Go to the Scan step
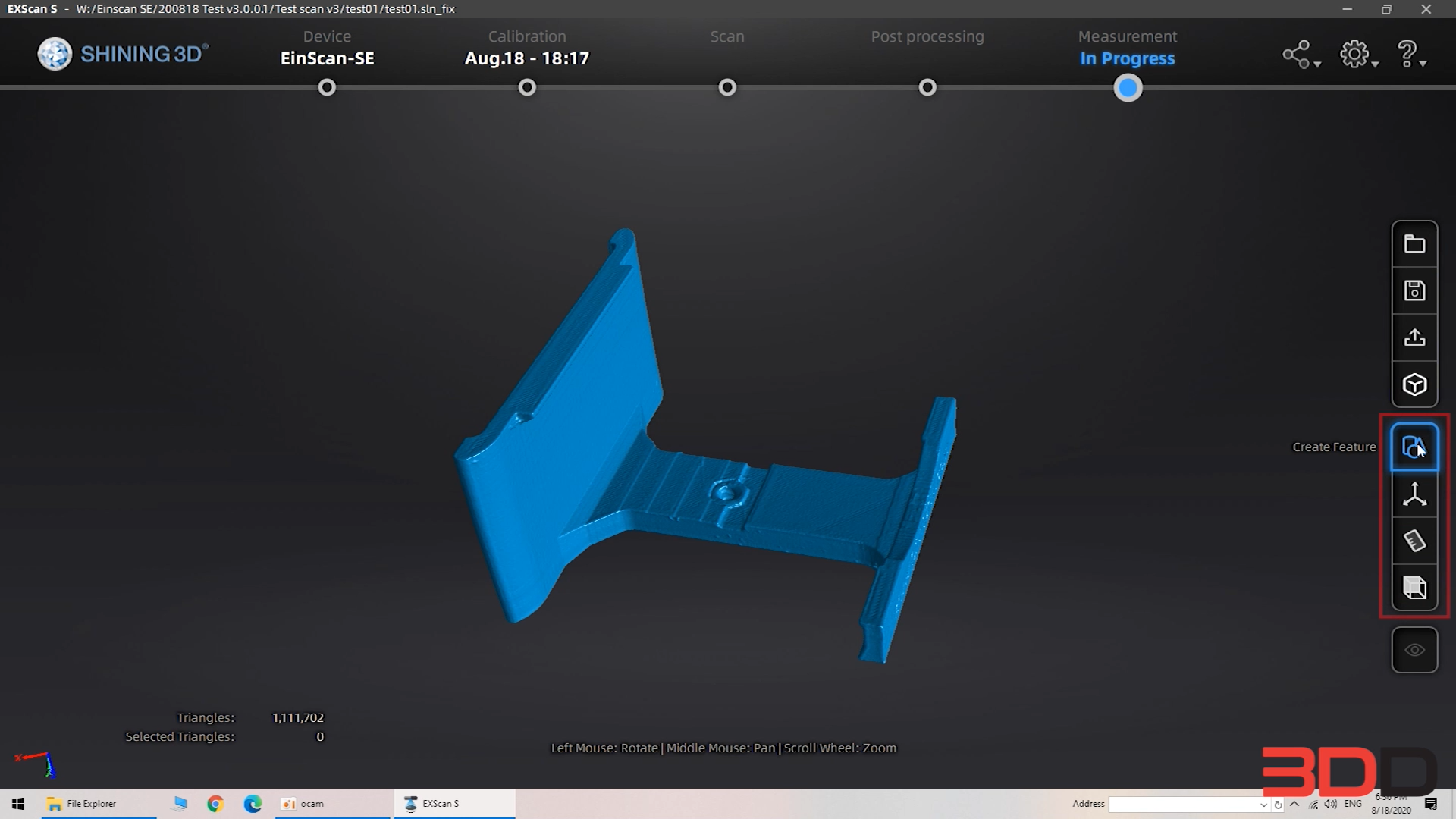The image size is (1456, 819). coord(727,88)
